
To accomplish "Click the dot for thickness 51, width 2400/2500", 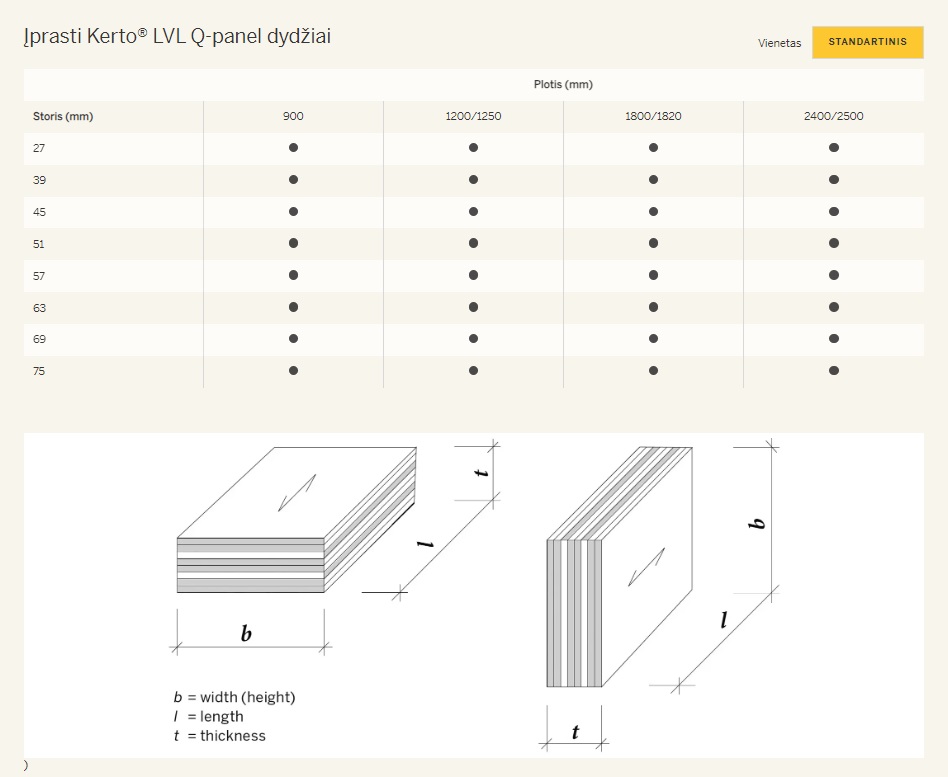I will click(833, 243).
